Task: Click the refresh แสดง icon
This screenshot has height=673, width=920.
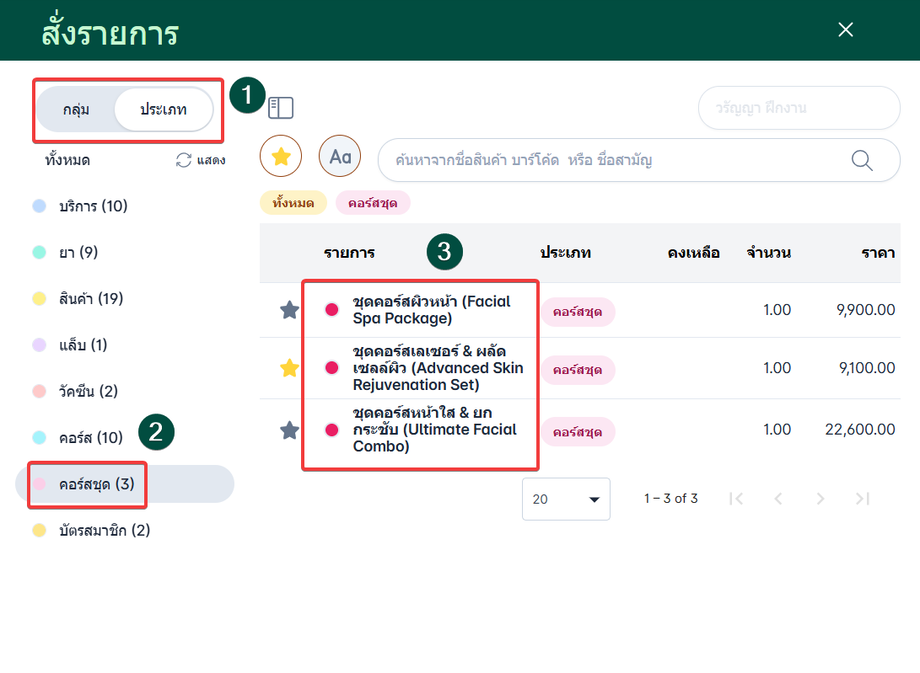Action: click(x=184, y=160)
